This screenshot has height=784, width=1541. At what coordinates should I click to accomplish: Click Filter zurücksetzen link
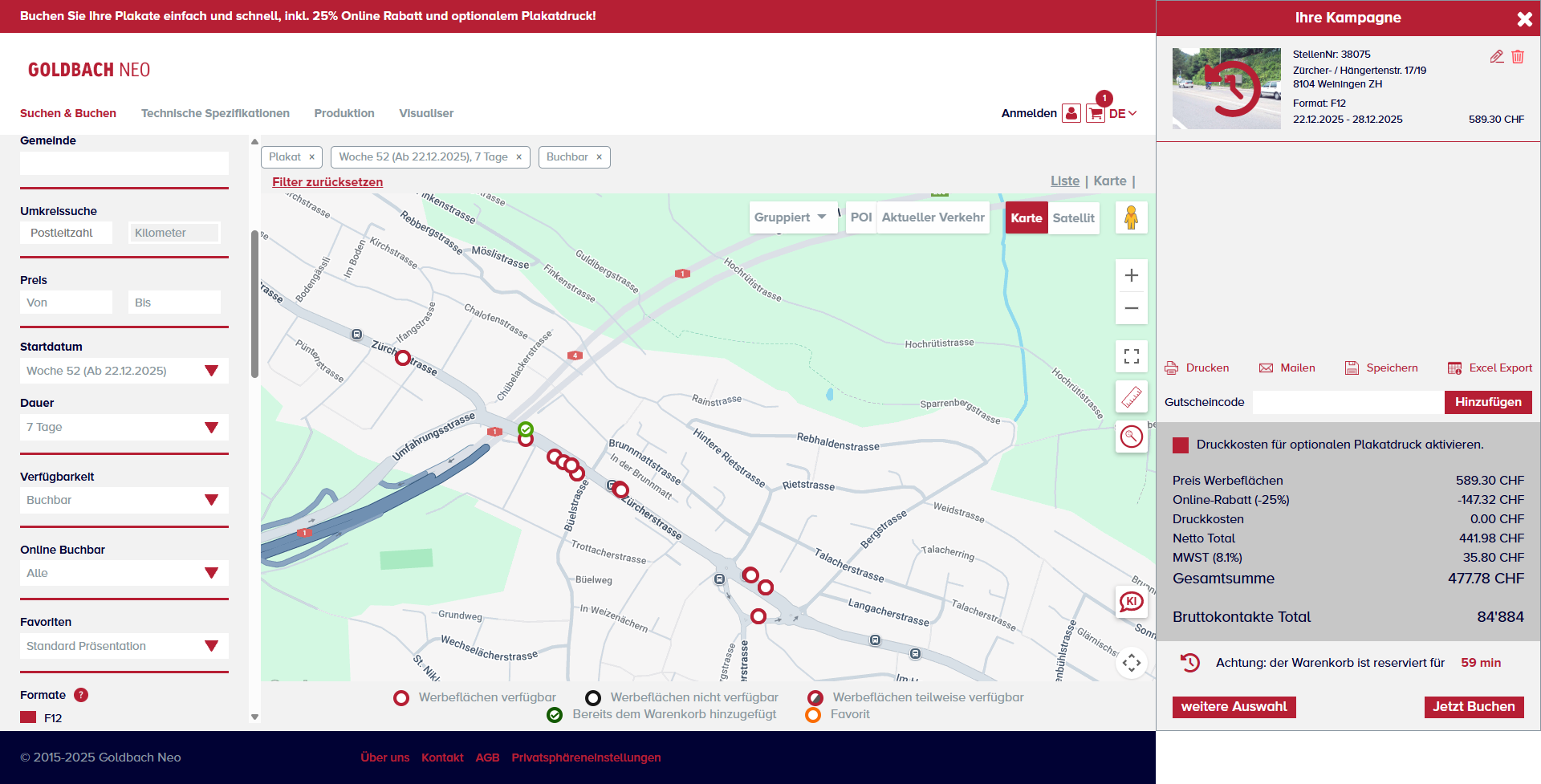[327, 182]
